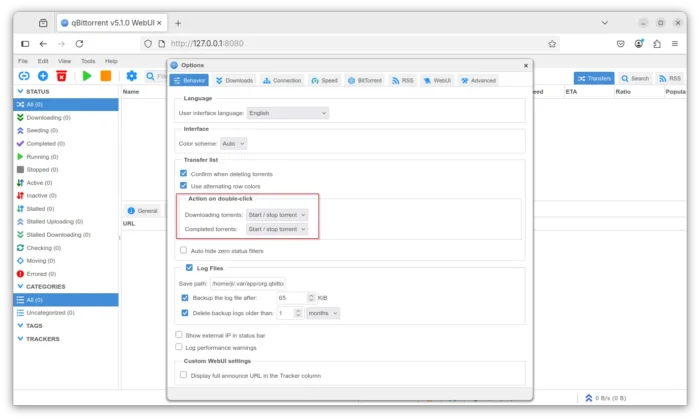The height and width of the screenshot is (420, 700).
Task: Click the browser address bar URL
Action: tap(207, 43)
